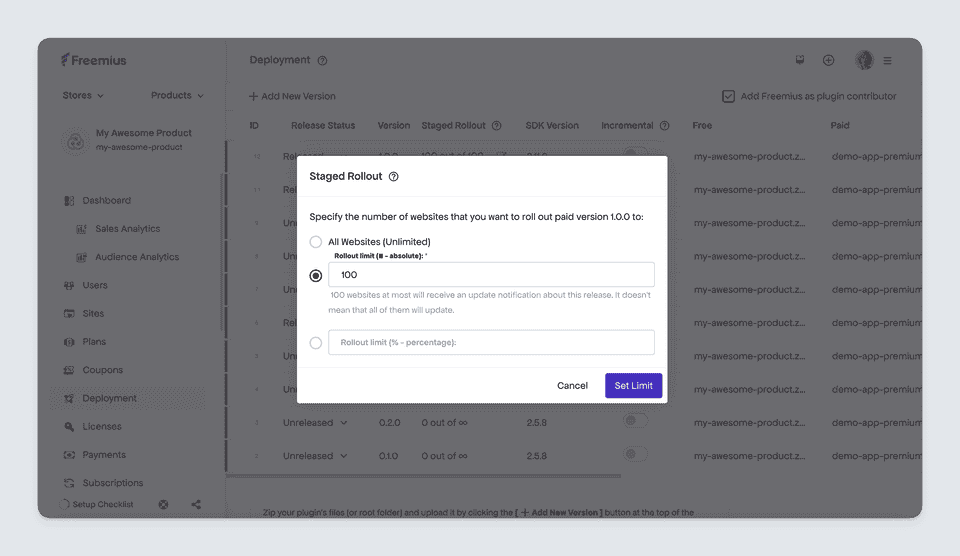Open the hamburger menu icon
The image size is (960, 556).
coord(887,61)
